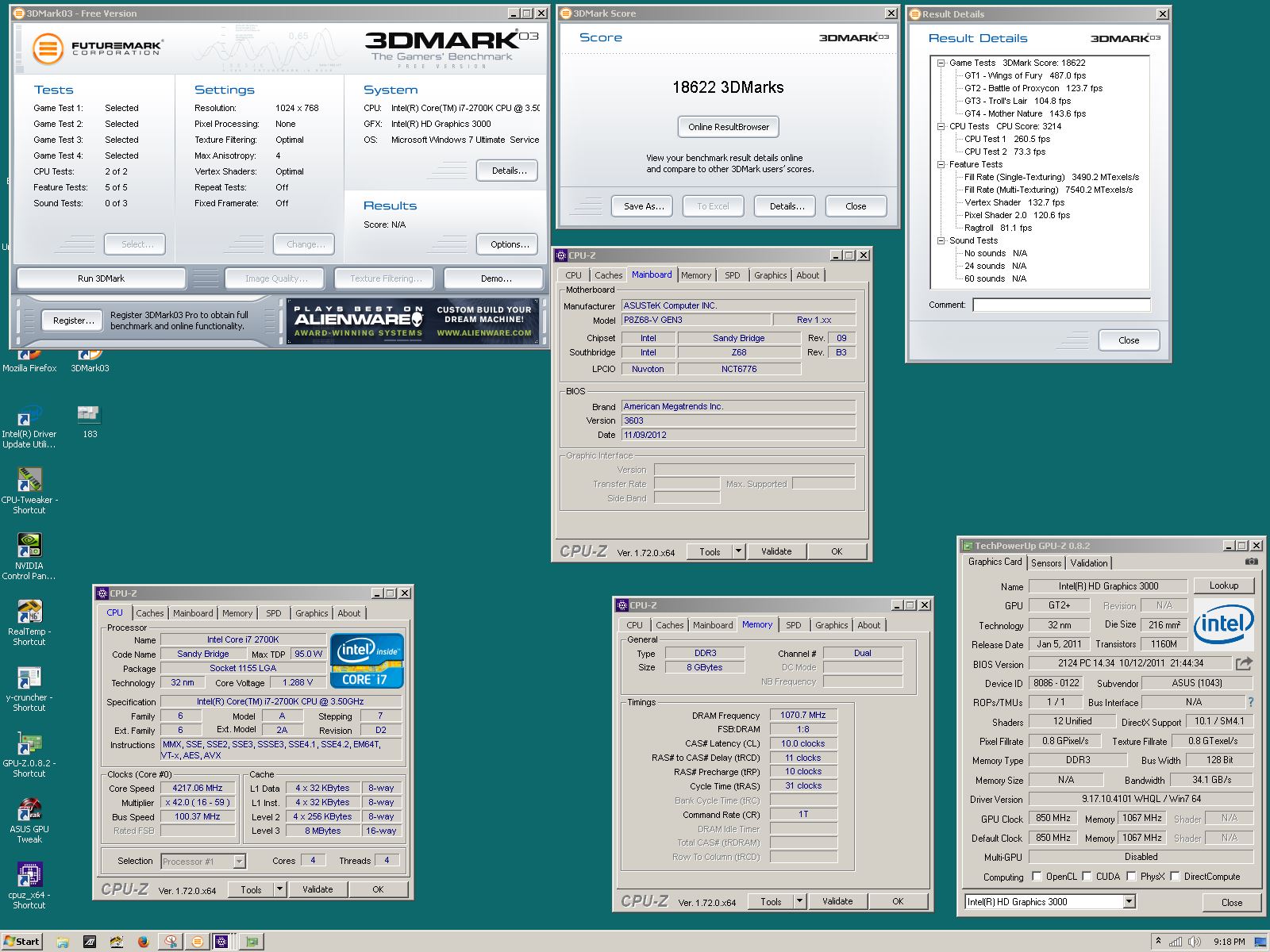Enable the OpenCL checkbox in GPU-Z
This screenshot has height=952, width=1270.
[1037, 877]
